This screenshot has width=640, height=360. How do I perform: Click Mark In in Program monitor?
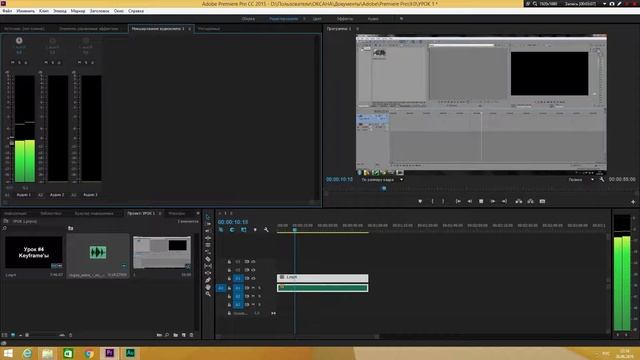coord(433,201)
